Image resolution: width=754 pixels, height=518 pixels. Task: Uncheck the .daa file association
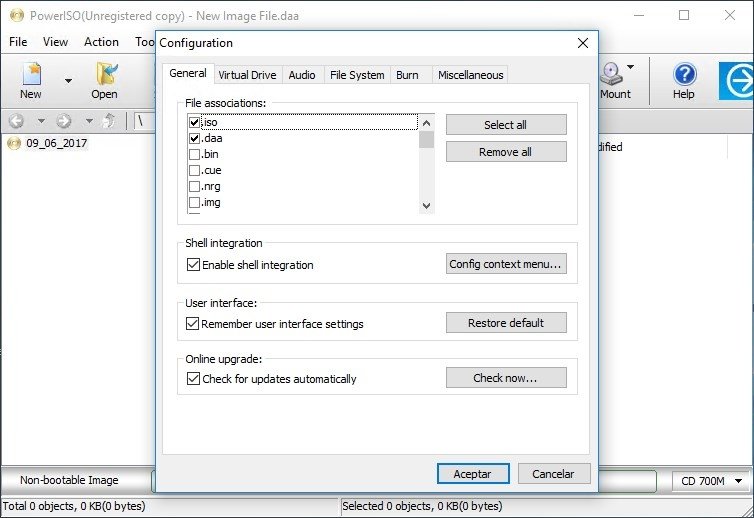coord(194,139)
